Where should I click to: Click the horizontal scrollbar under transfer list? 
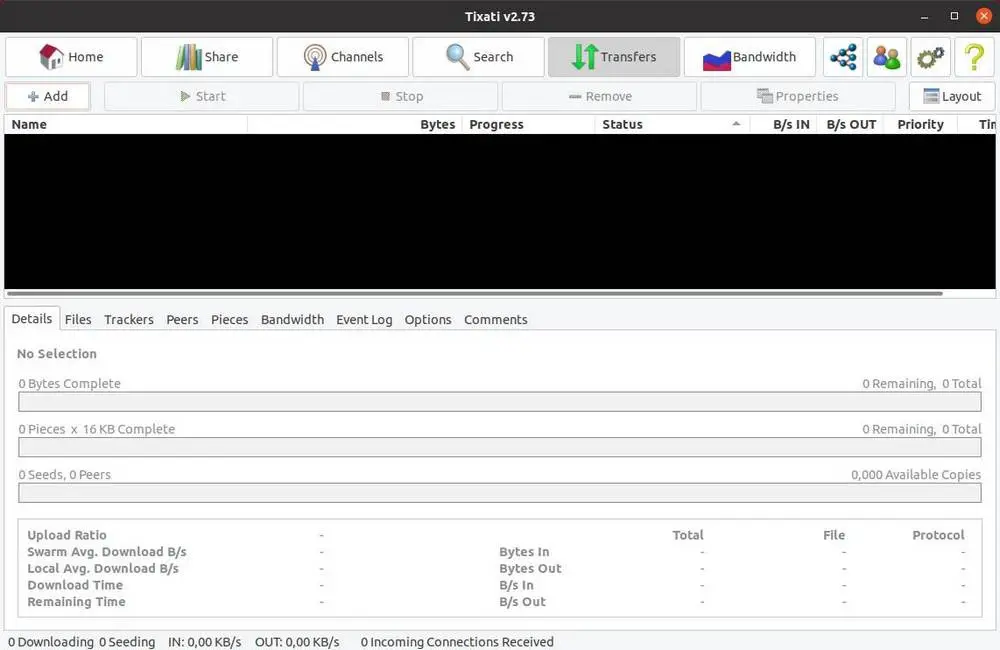point(474,293)
